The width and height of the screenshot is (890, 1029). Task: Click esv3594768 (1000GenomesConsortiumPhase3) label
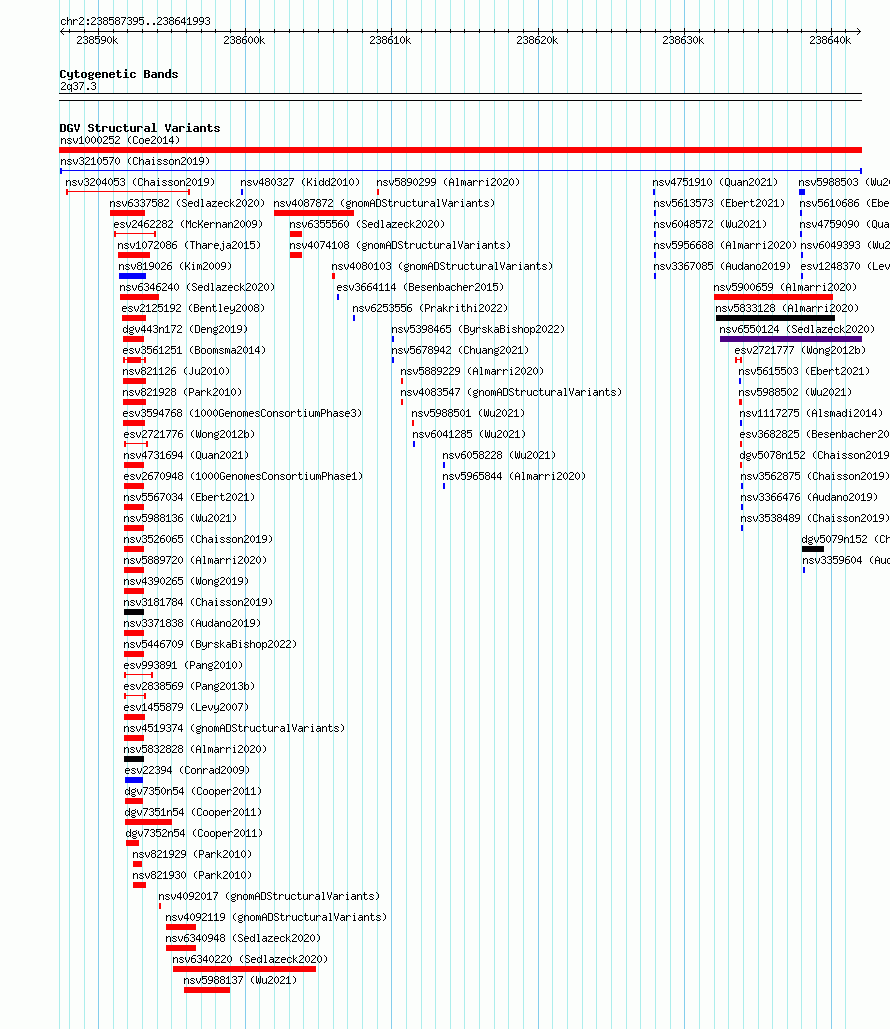point(242,413)
